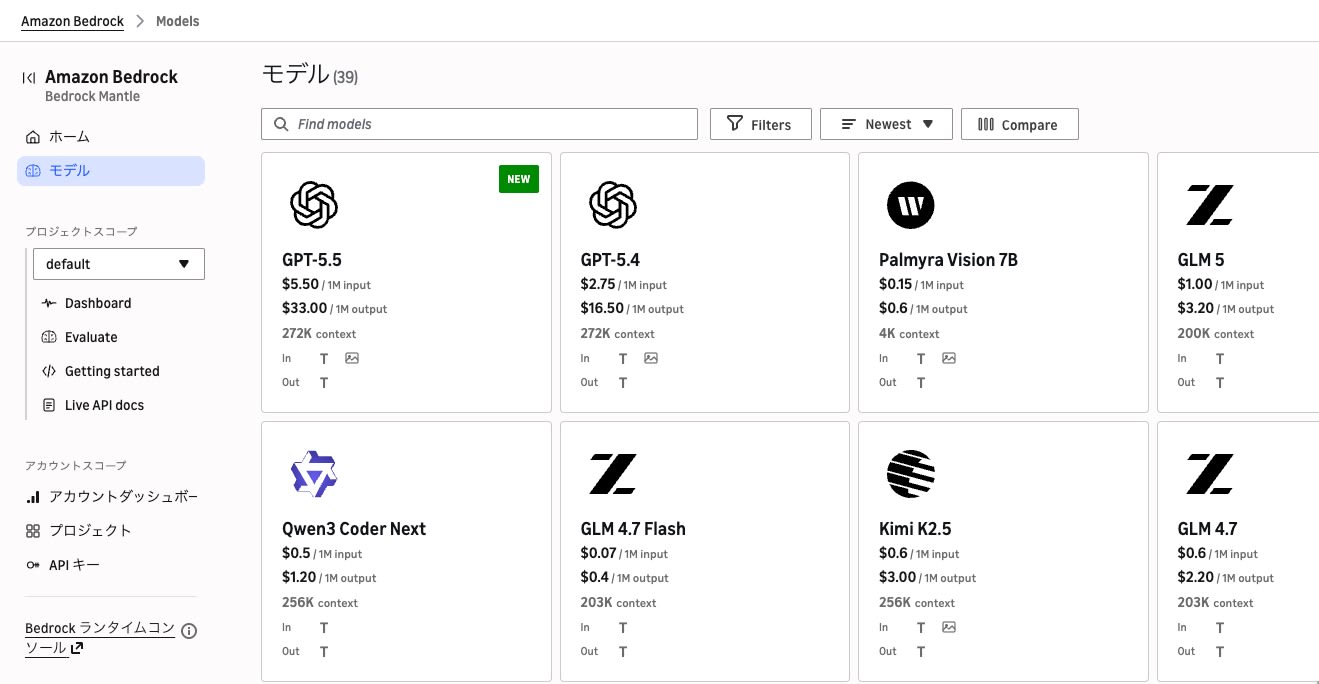Click the Z logo on GLM 4.7 card
Viewport: 1319px width, 684px height.
pyautogui.click(x=1210, y=474)
